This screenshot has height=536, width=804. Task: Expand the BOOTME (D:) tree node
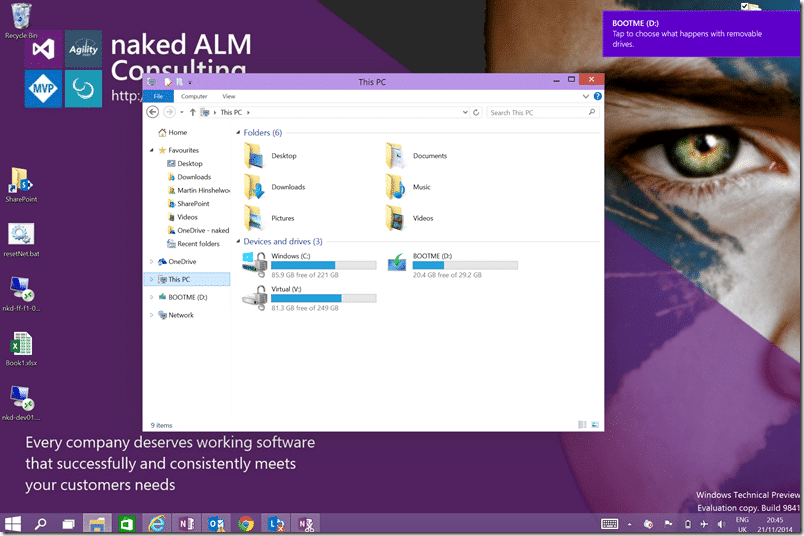(x=151, y=297)
